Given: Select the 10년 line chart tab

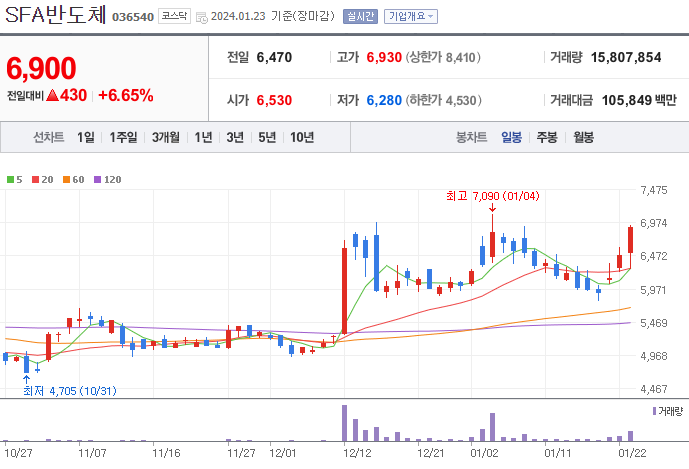Looking at the screenshot, I should pos(302,138).
